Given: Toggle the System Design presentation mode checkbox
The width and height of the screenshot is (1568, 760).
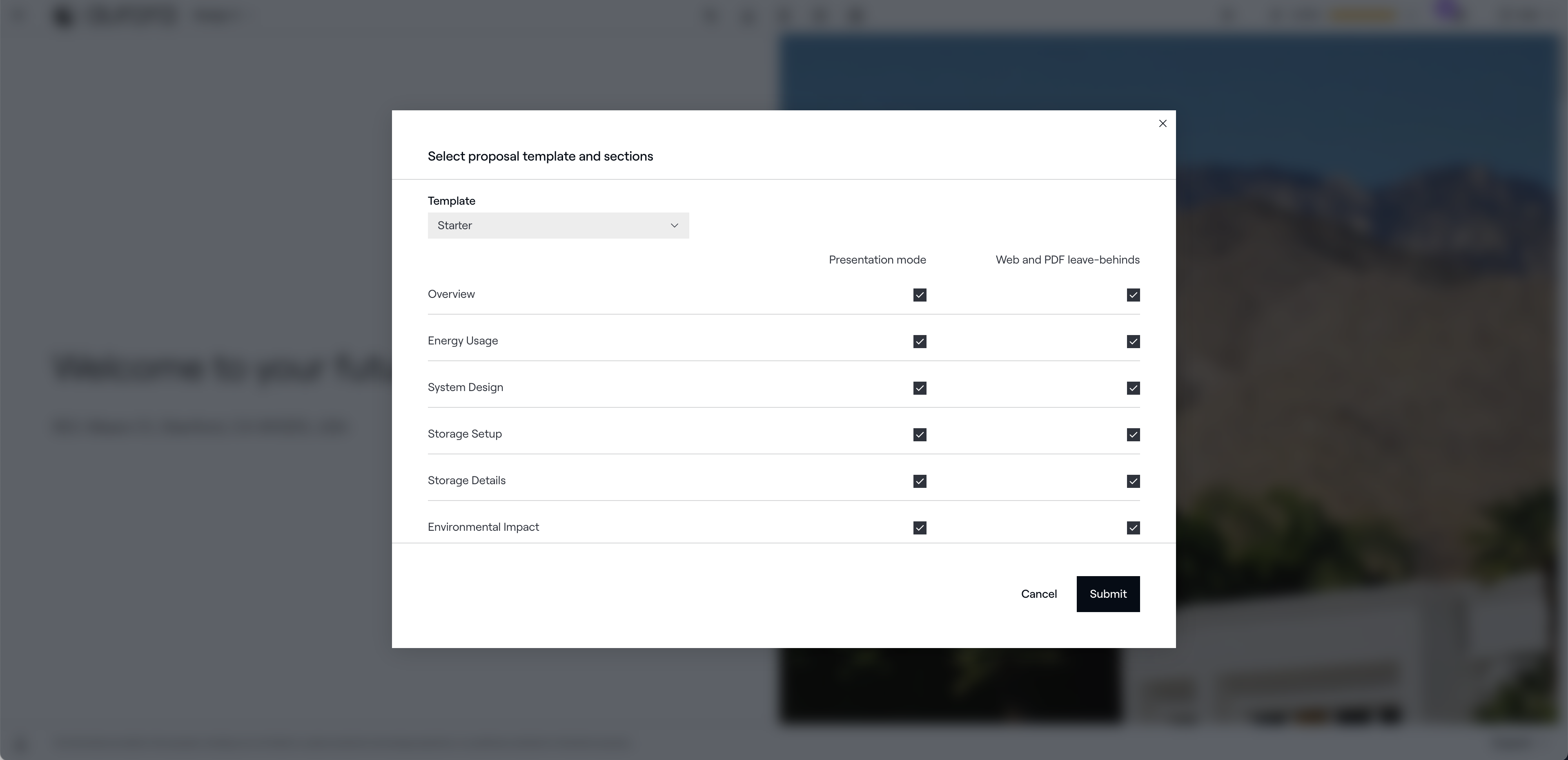Looking at the screenshot, I should click(920, 388).
